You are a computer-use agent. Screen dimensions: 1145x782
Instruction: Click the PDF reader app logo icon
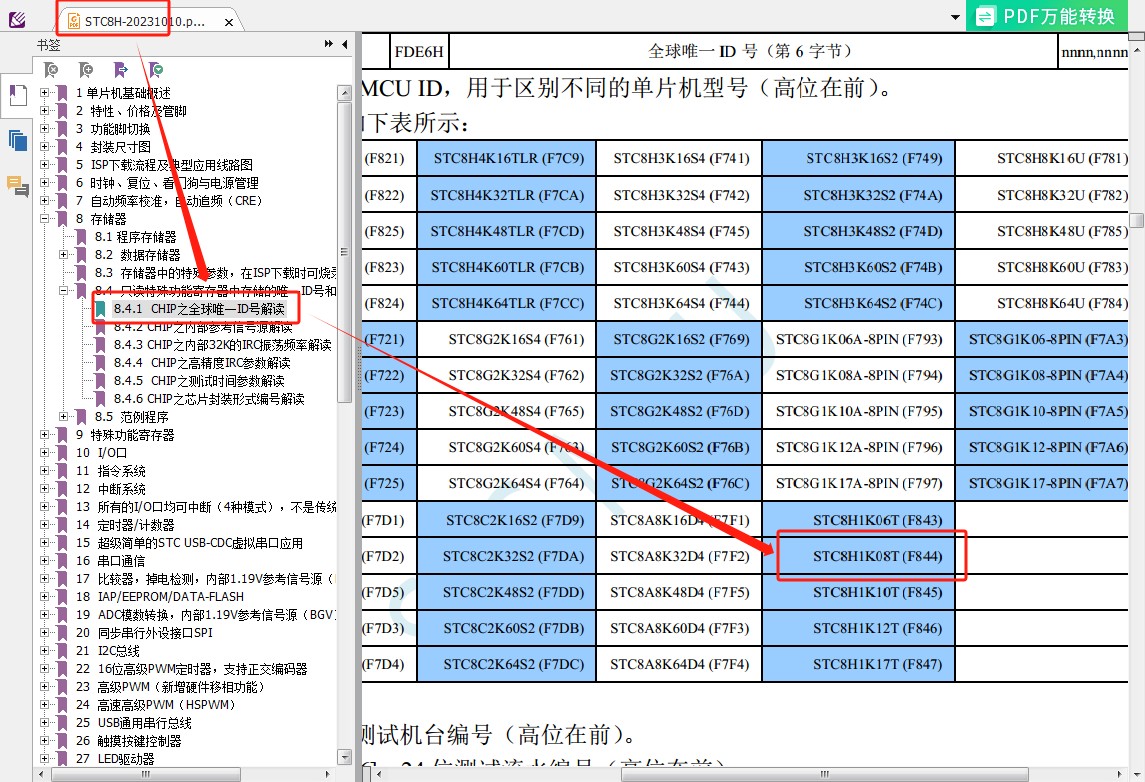point(16,19)
